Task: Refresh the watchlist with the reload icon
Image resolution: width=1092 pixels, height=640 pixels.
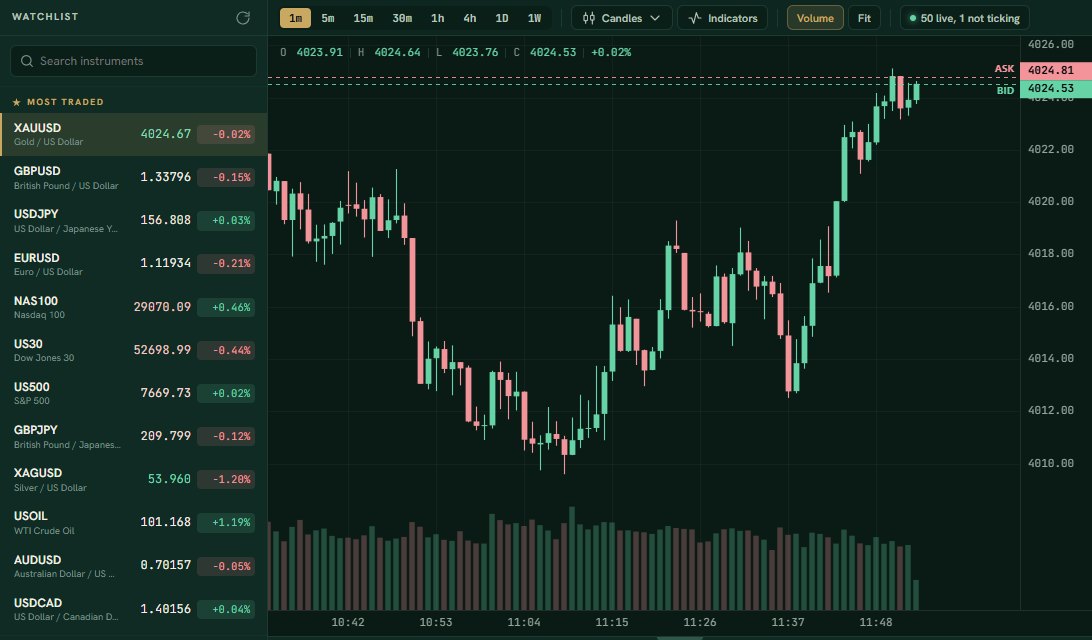Action: coord(242,17)
